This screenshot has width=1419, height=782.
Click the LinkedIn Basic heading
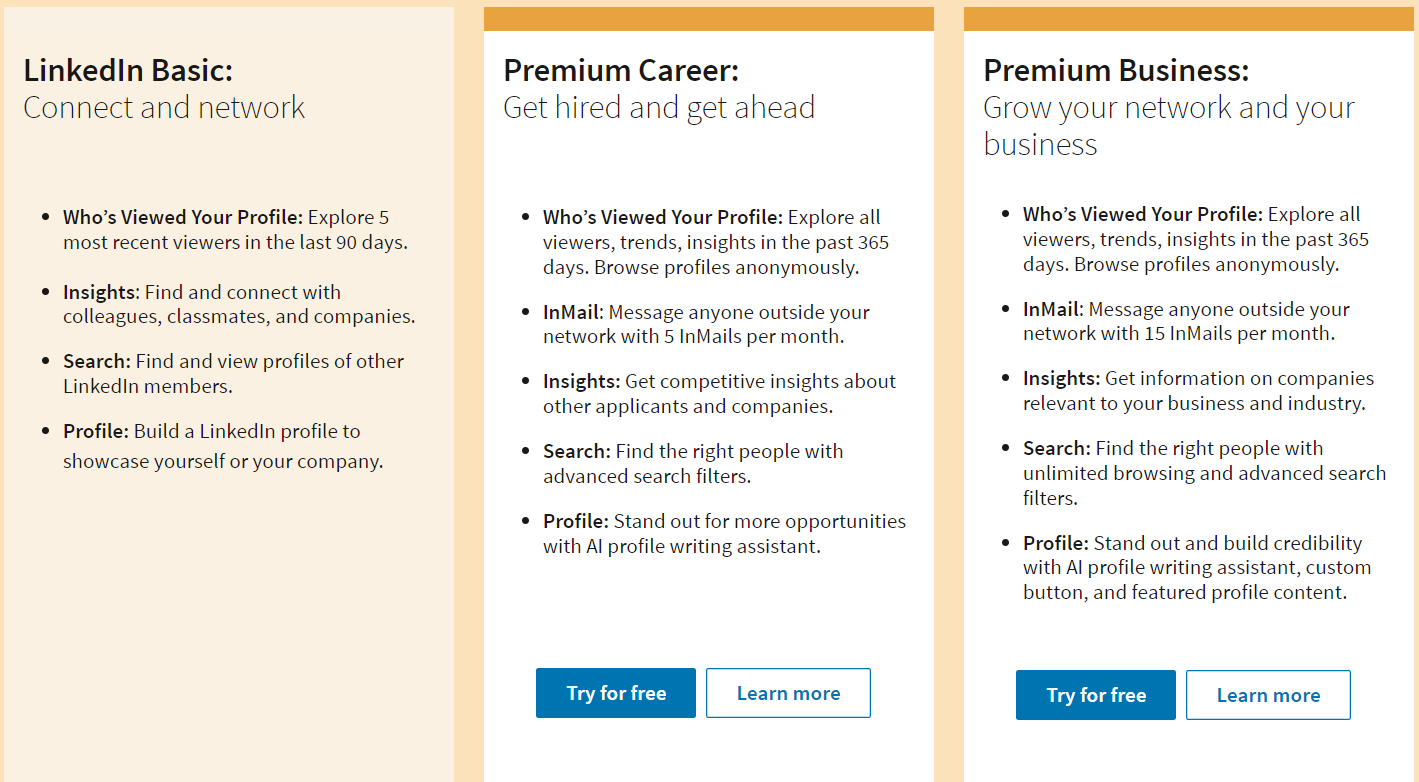(128, 71)
